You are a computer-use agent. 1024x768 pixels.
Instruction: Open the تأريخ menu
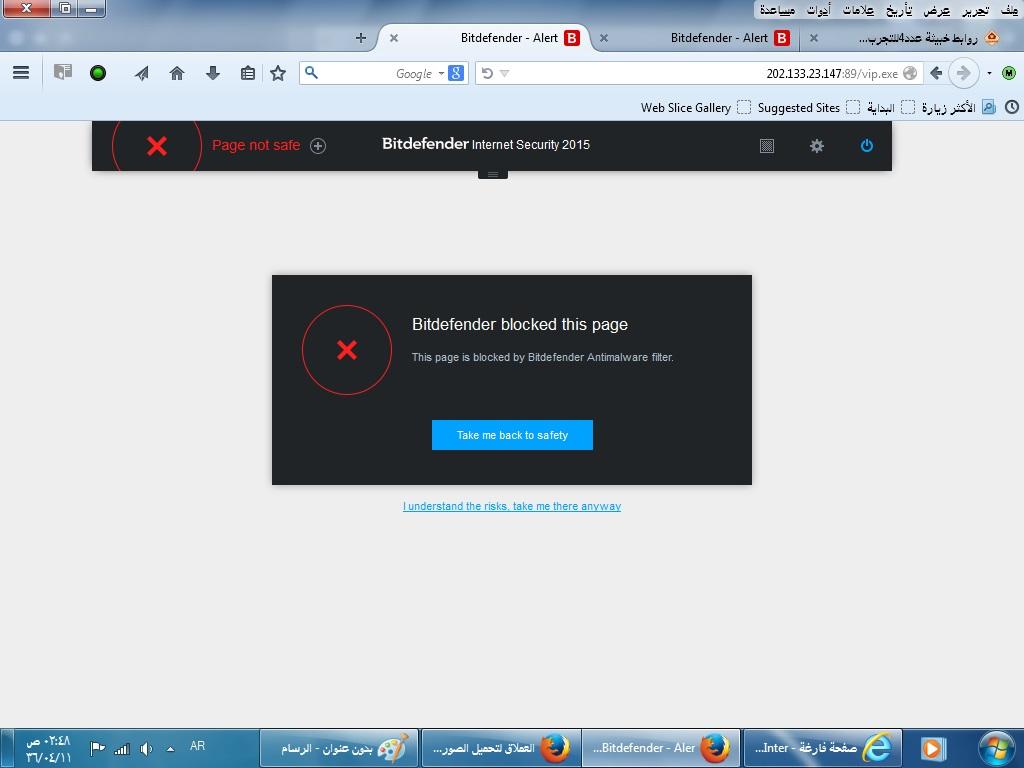coord(899,10)
